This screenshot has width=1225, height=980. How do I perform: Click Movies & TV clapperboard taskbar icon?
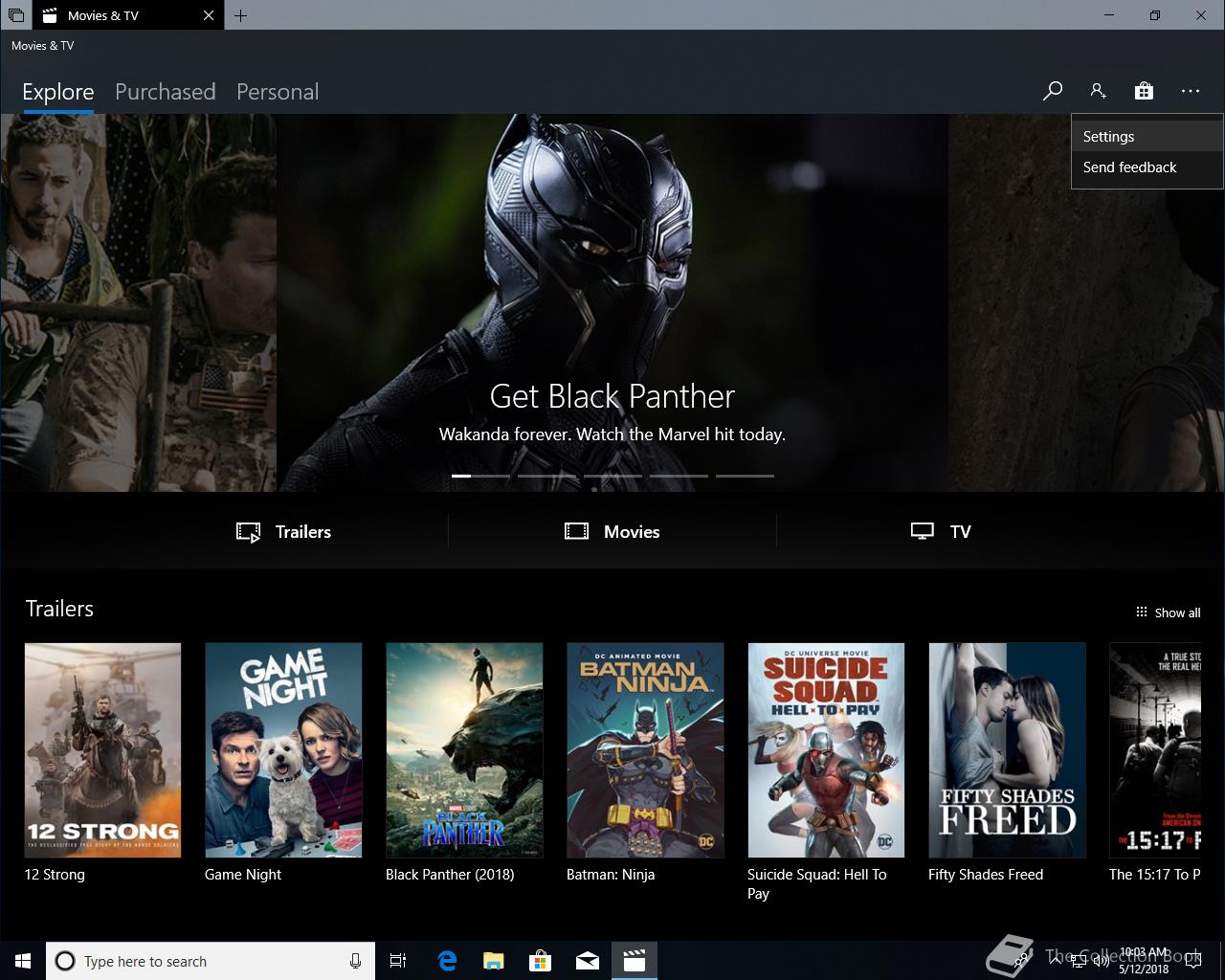[635, 961]
